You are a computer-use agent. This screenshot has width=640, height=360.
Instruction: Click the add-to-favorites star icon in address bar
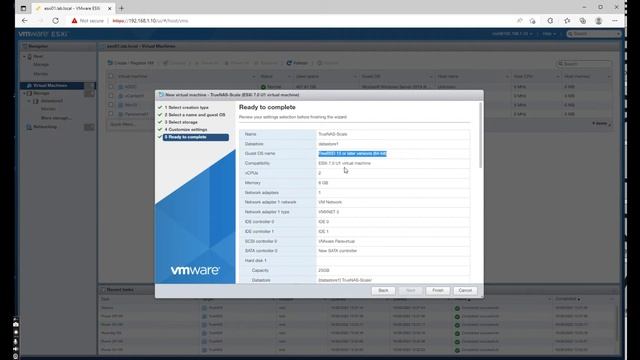pos(533,20)
